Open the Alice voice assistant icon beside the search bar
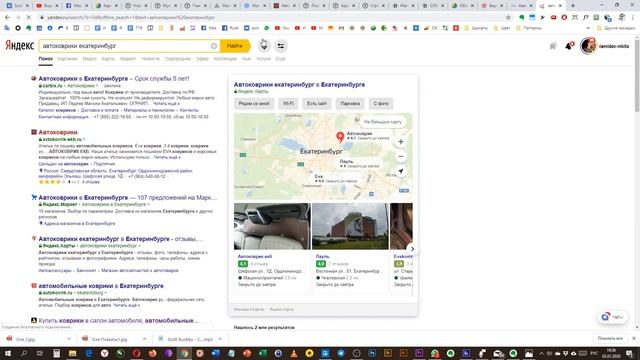 [x=264, y=46]
